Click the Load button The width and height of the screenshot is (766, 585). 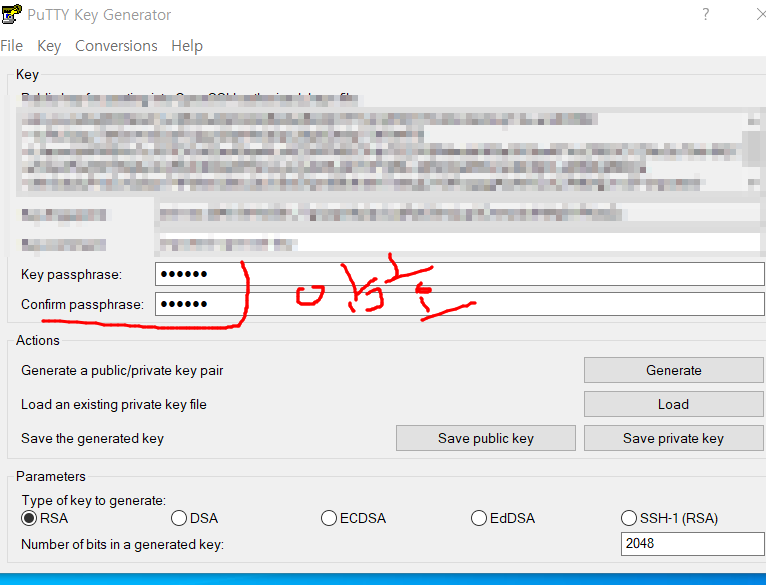(x=674, y=404)
